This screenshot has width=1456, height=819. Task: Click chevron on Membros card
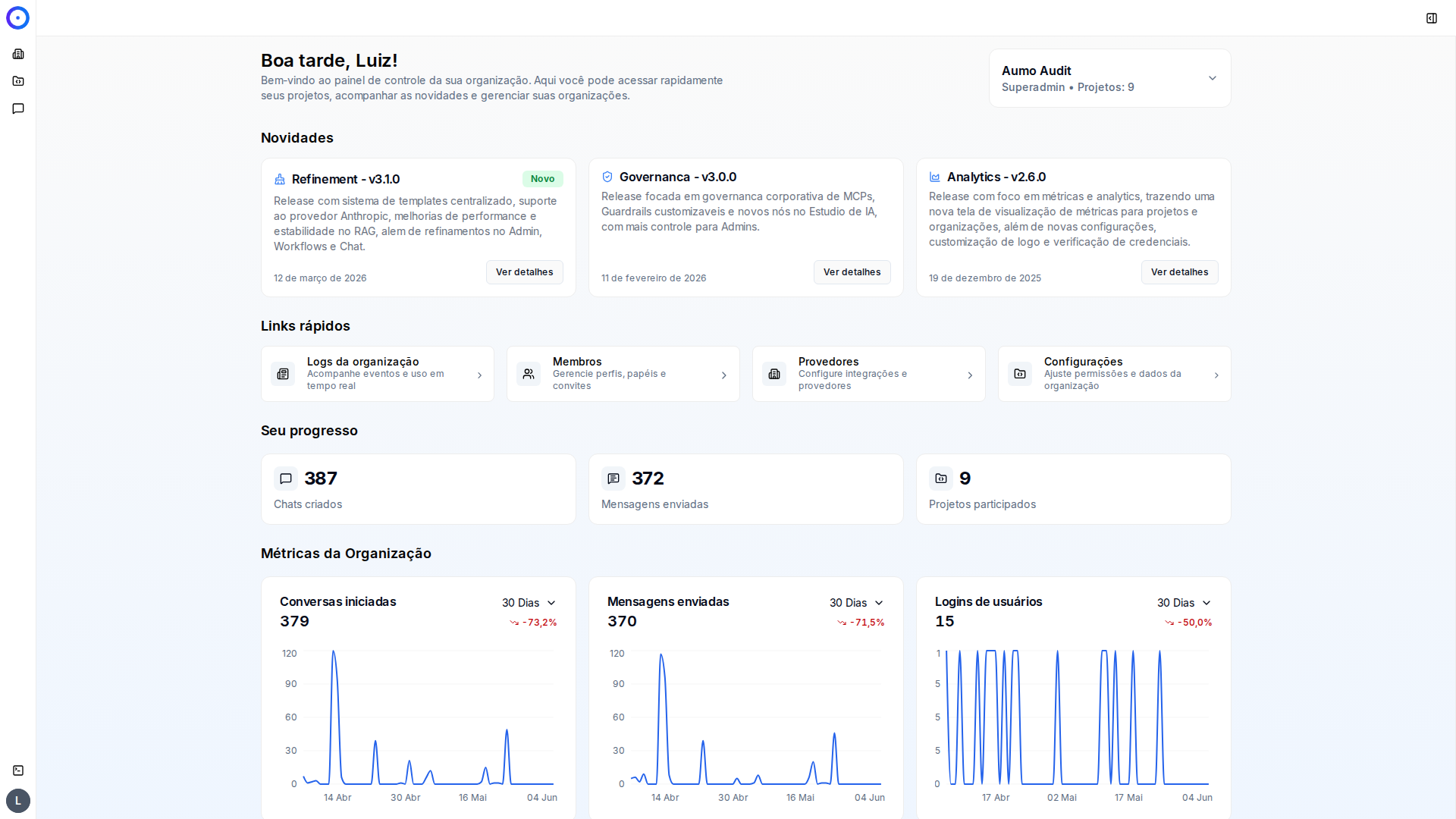[724, 375]
